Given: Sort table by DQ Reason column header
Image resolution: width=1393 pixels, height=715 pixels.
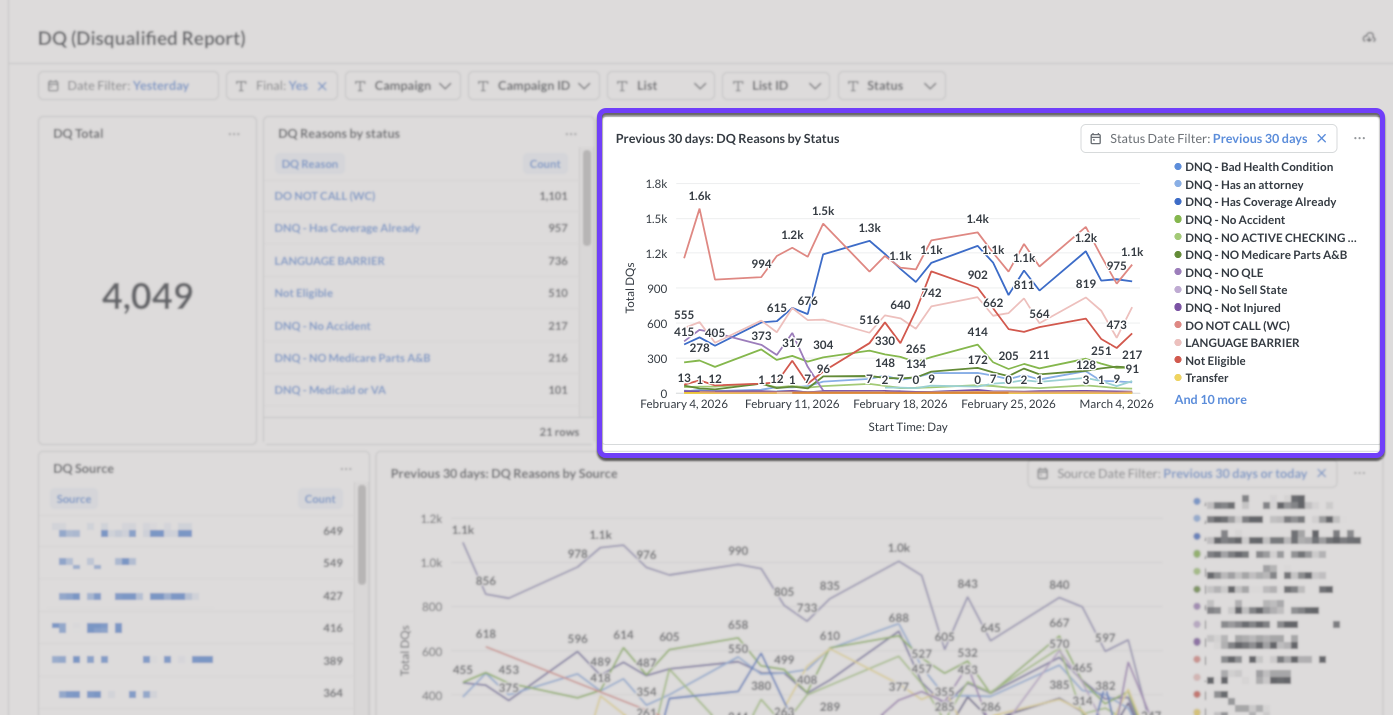Looking at the screenshot, I should point(309,164).
